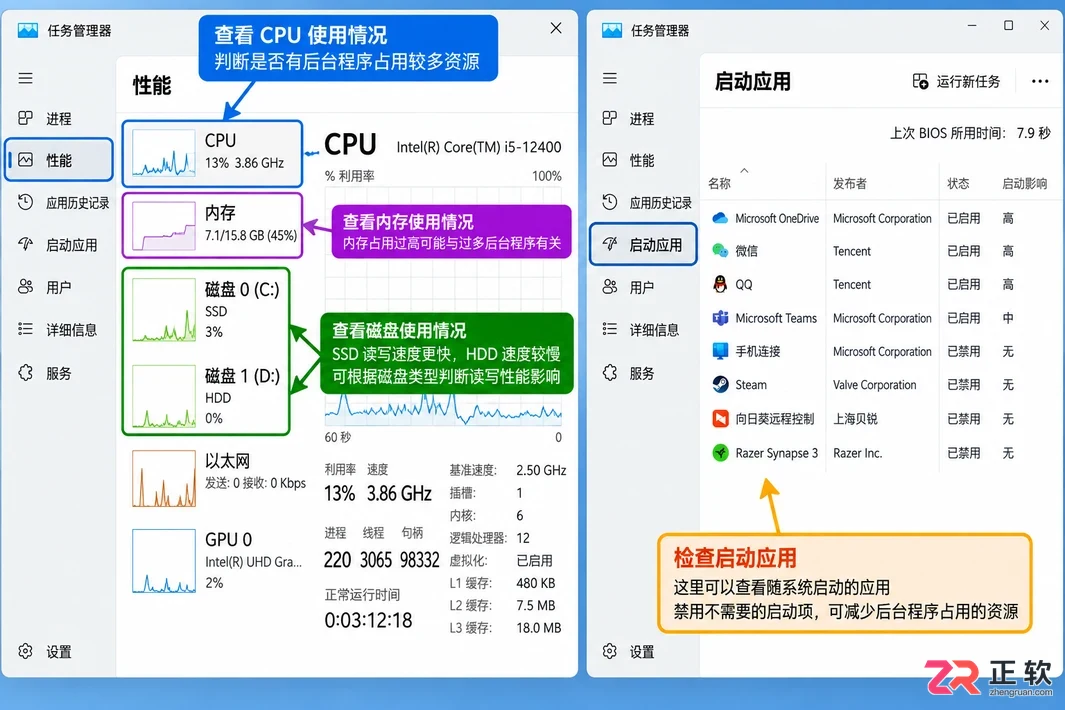Maximize the right Task Manager window
1065x710 pixels.
[x=1009, y=26]
